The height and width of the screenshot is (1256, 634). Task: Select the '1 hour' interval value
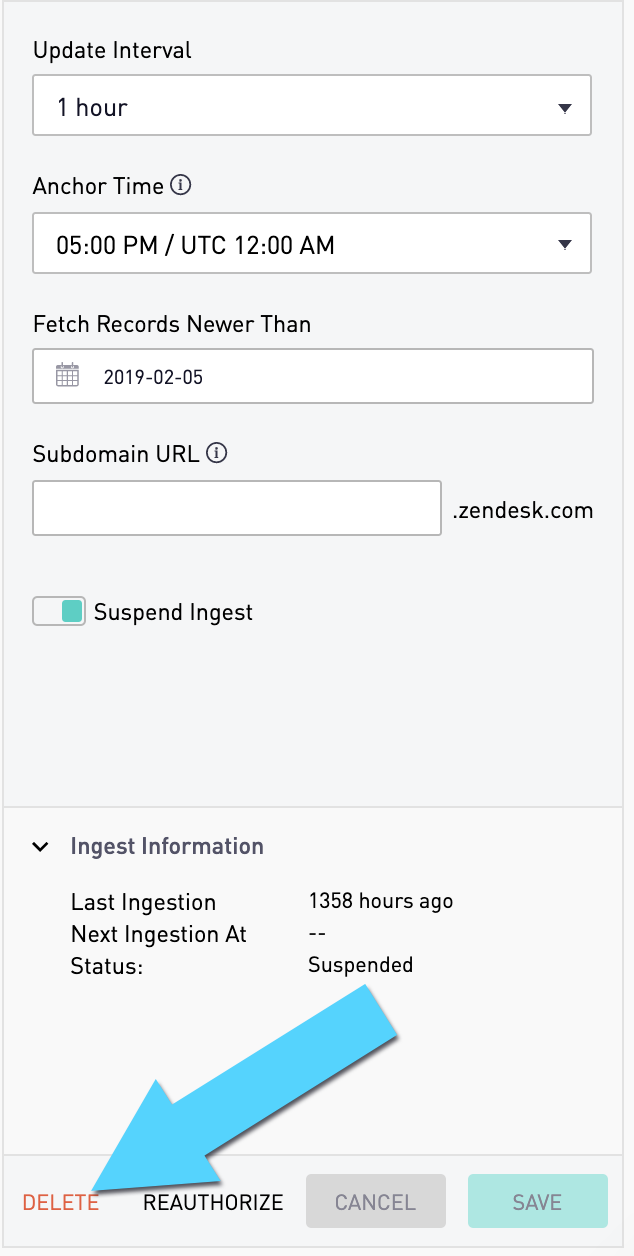(92, 108)
